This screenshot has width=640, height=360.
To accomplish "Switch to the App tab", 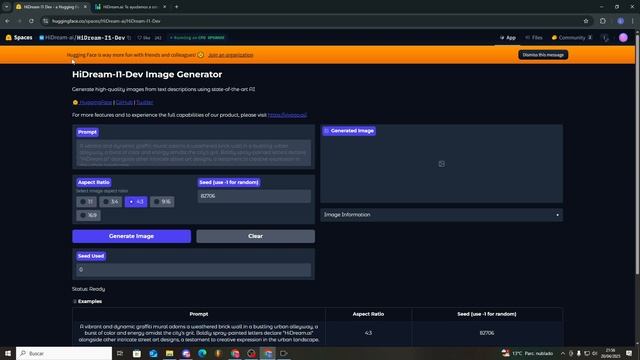I will 507,38.
